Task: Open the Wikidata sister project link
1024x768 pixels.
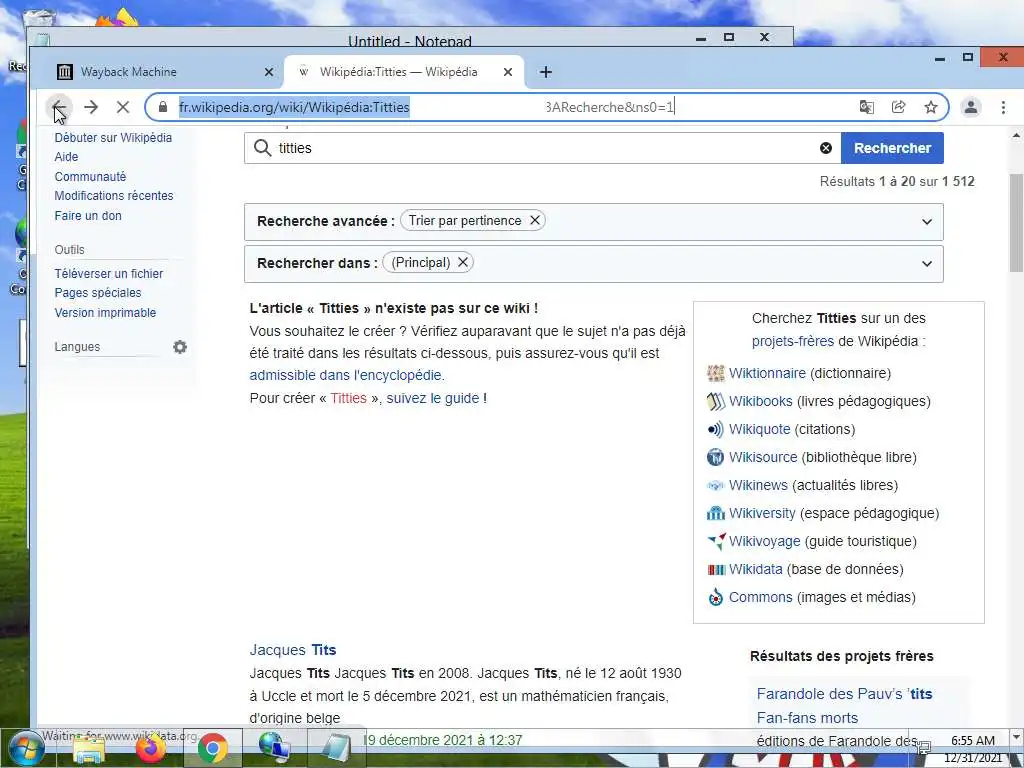Action: [x=755, y=569]
